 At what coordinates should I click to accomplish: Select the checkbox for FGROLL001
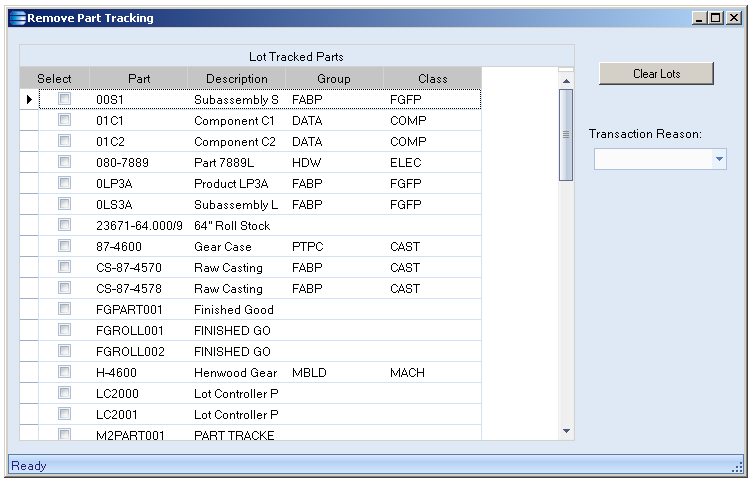[x=64, y=330]
